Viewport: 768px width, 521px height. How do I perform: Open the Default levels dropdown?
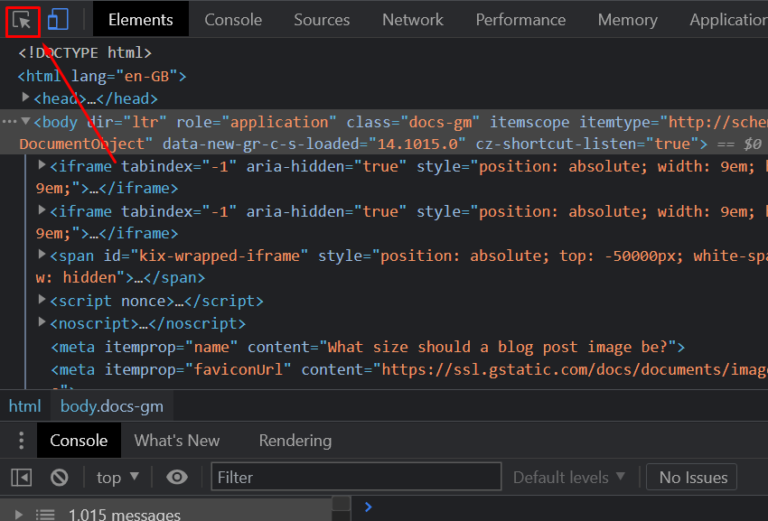coord(568,477)
